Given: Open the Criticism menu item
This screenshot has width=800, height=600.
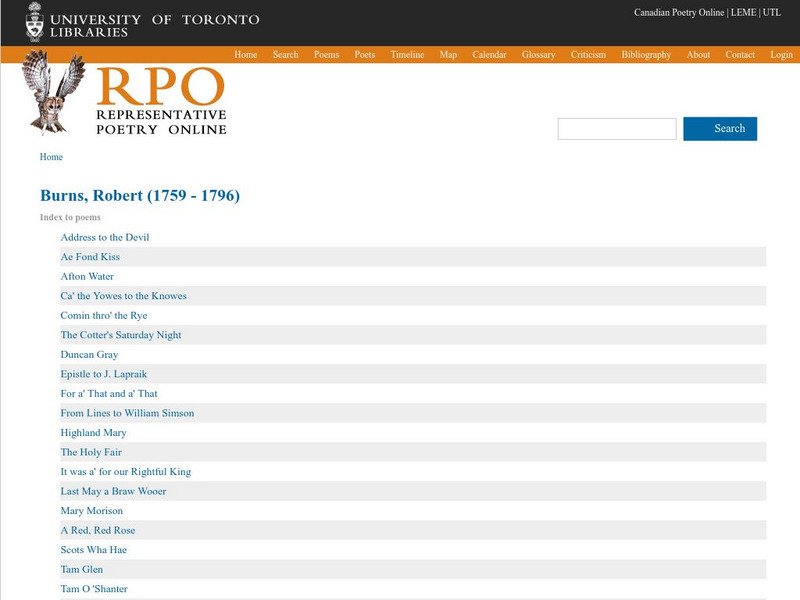Looking at the screenshot, I should pos(588,55).
